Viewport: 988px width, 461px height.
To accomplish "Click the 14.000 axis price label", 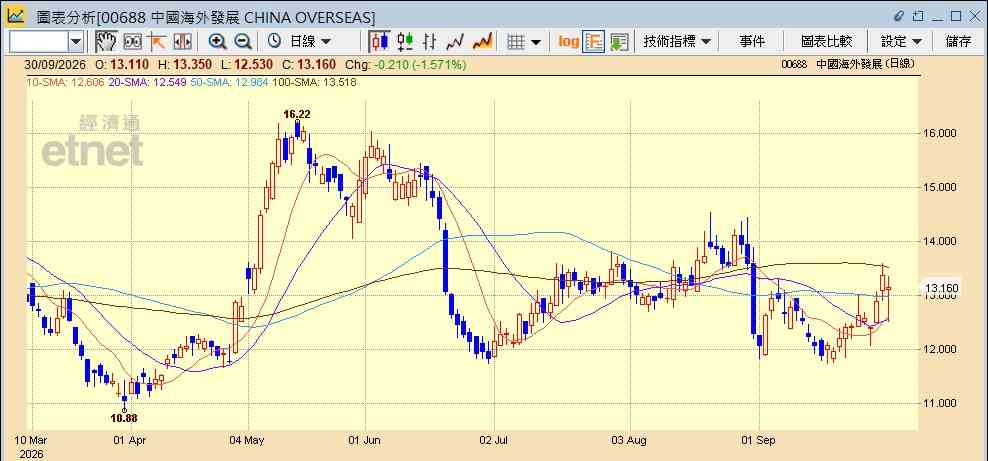I will point(940,241).
